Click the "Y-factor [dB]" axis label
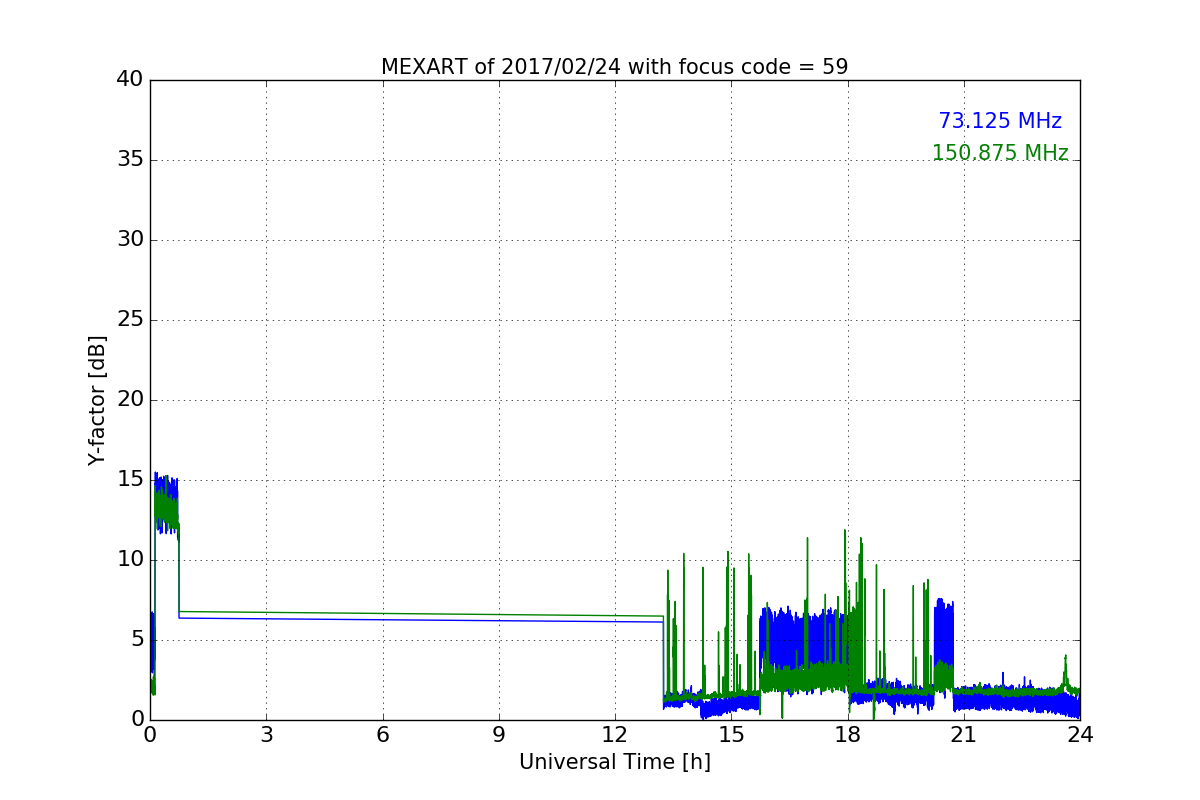The image size is (1200, 800). (x=96, y=400)
